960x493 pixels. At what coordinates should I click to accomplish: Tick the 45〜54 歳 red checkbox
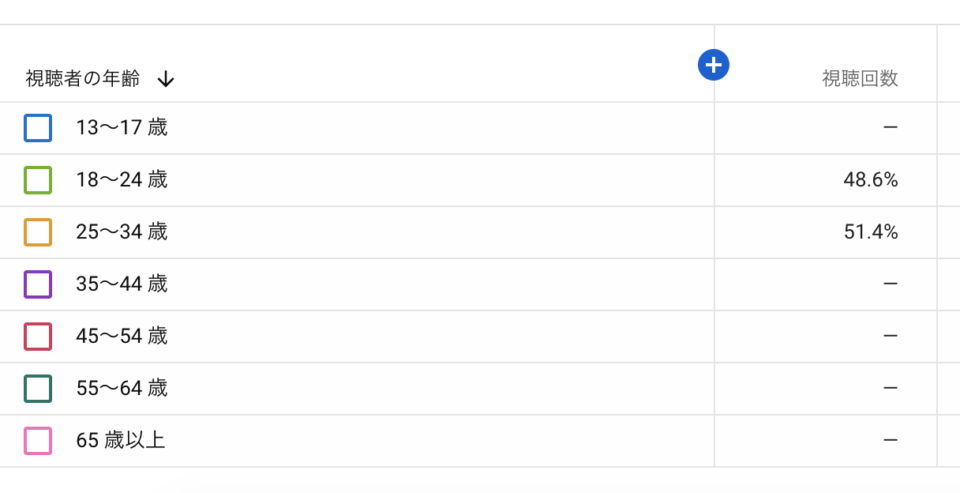(x=38, y=336)
